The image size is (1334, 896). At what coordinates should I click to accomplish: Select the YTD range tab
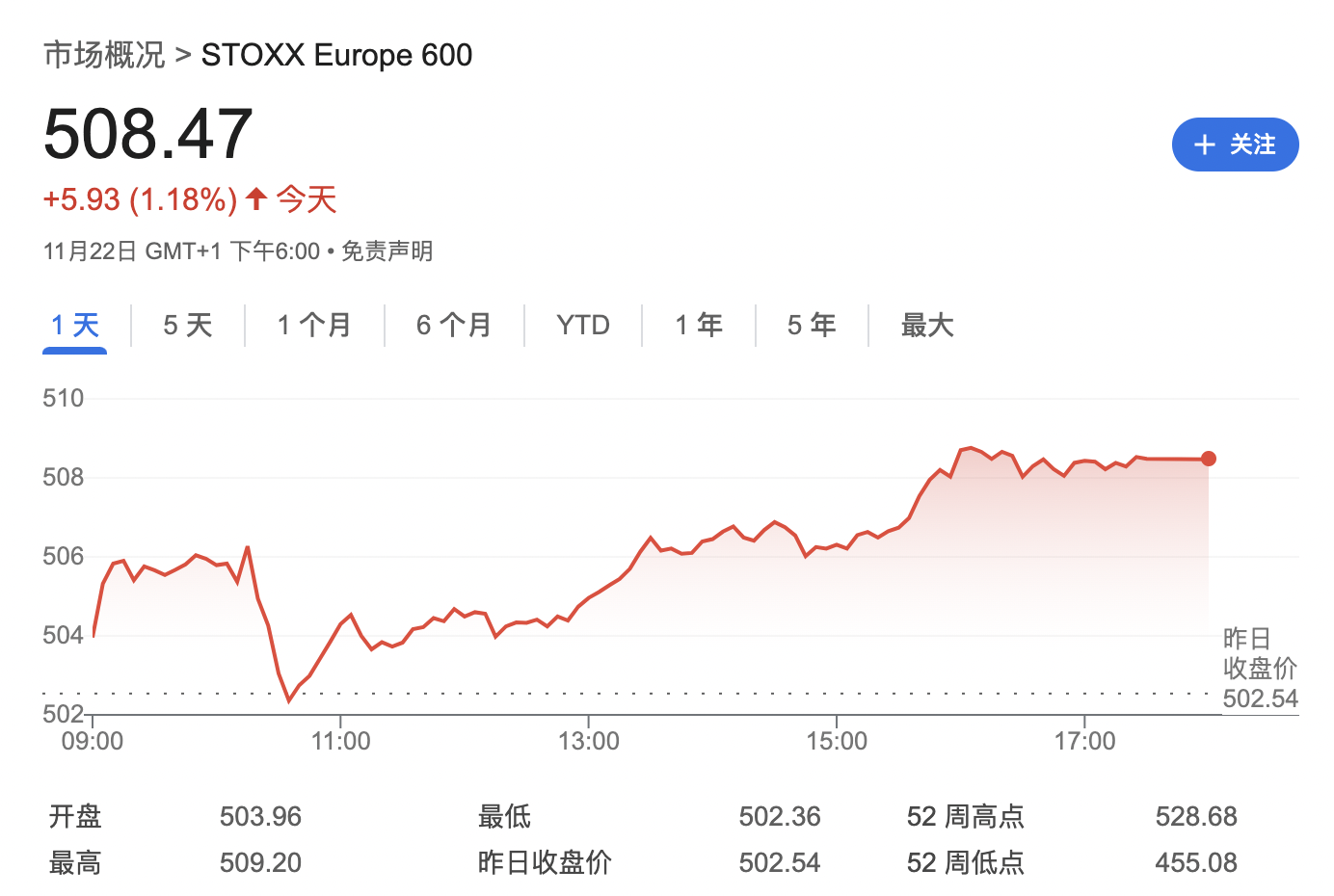582,326
